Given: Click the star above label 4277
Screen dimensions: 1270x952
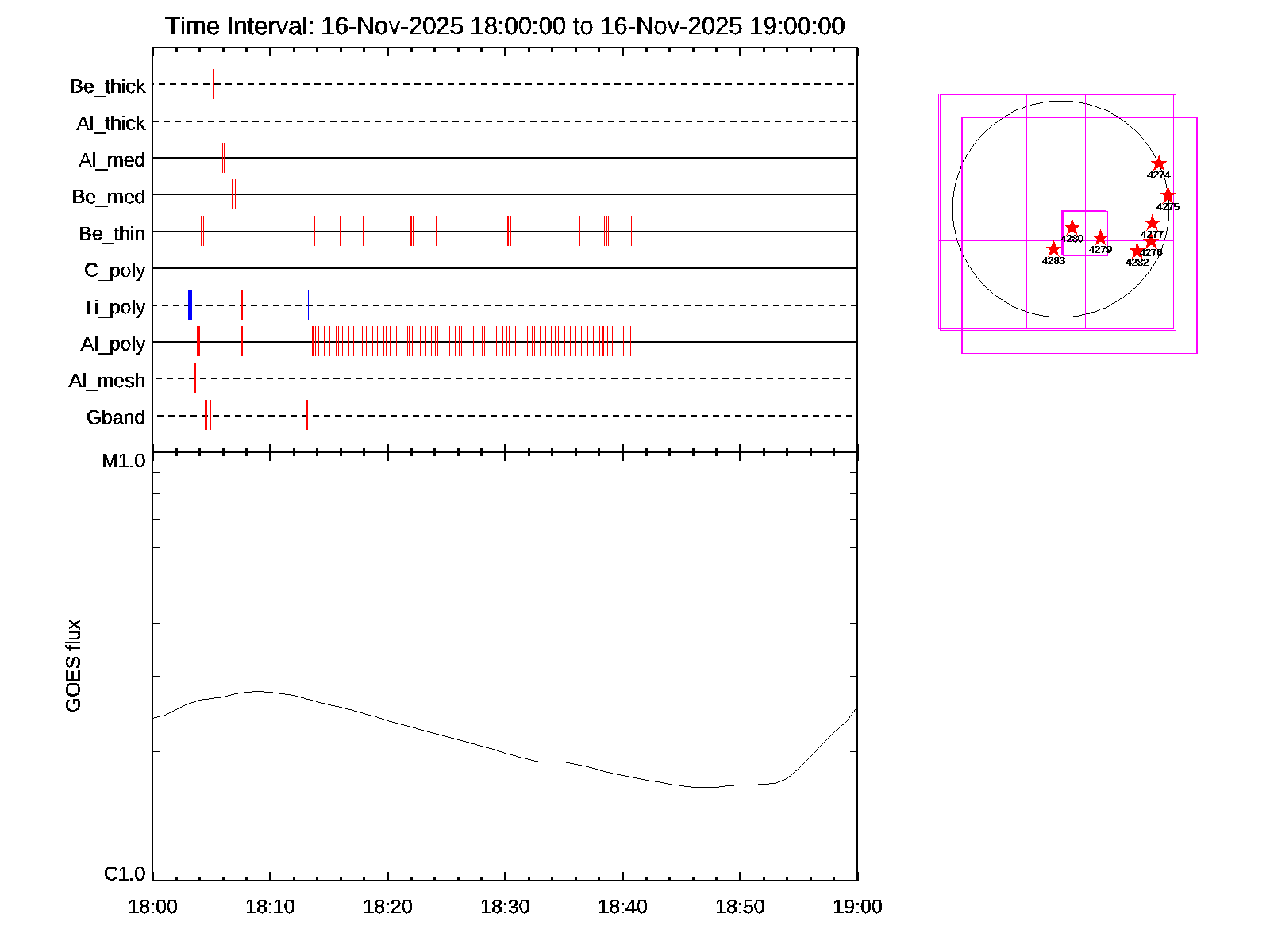Looking at the screenshot, I should 1153,223.
